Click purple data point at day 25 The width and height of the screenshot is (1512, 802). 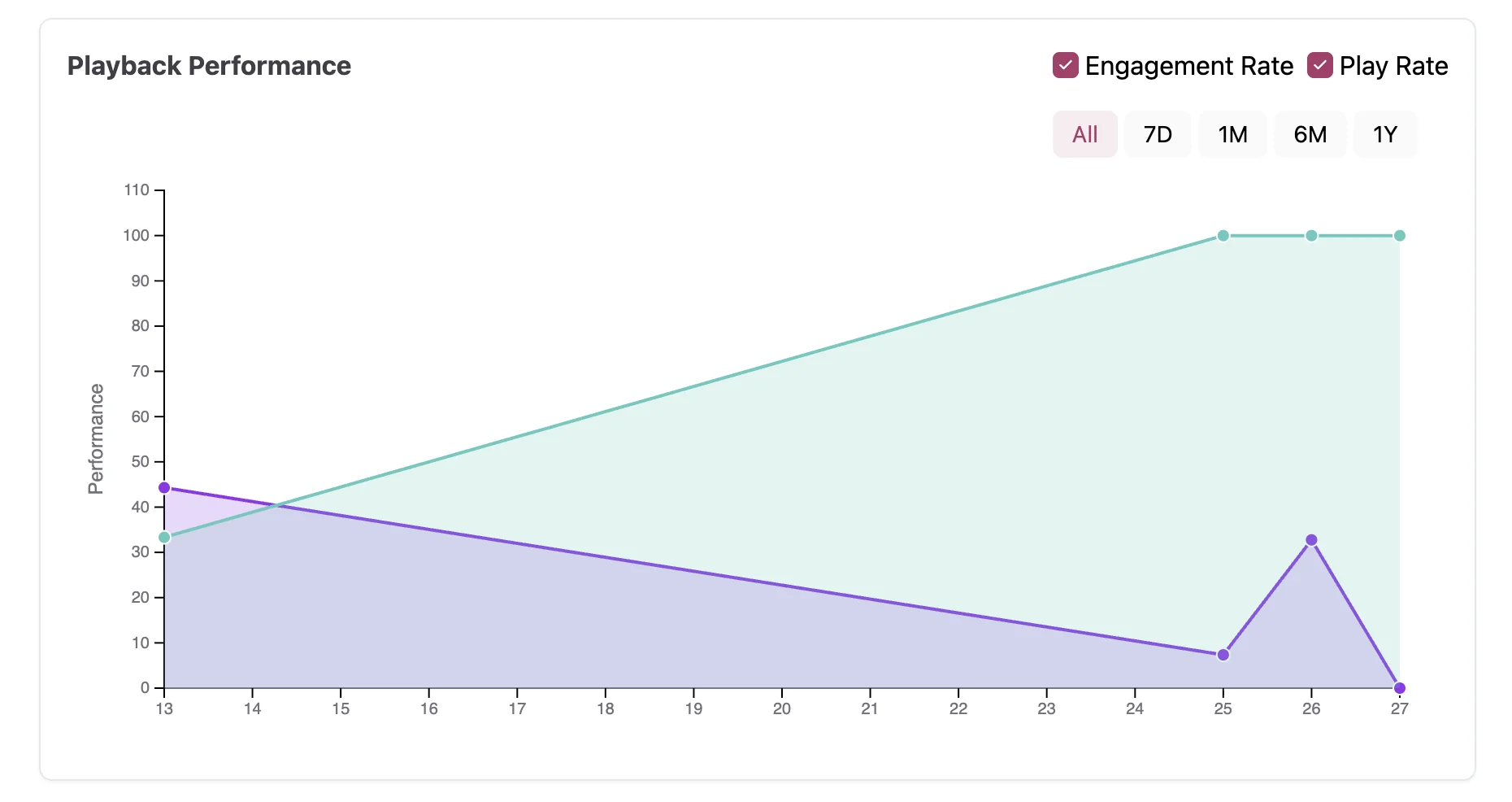1223,655
